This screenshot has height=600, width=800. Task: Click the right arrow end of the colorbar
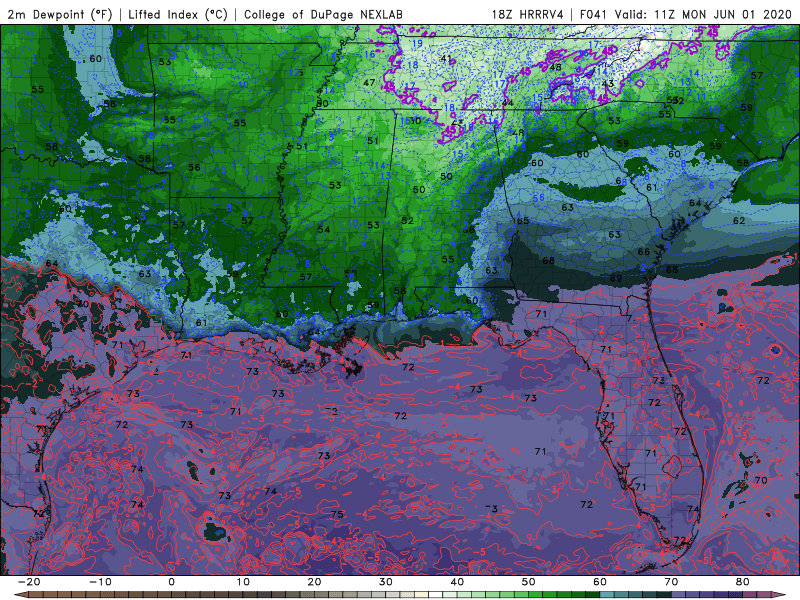[780, 595]
